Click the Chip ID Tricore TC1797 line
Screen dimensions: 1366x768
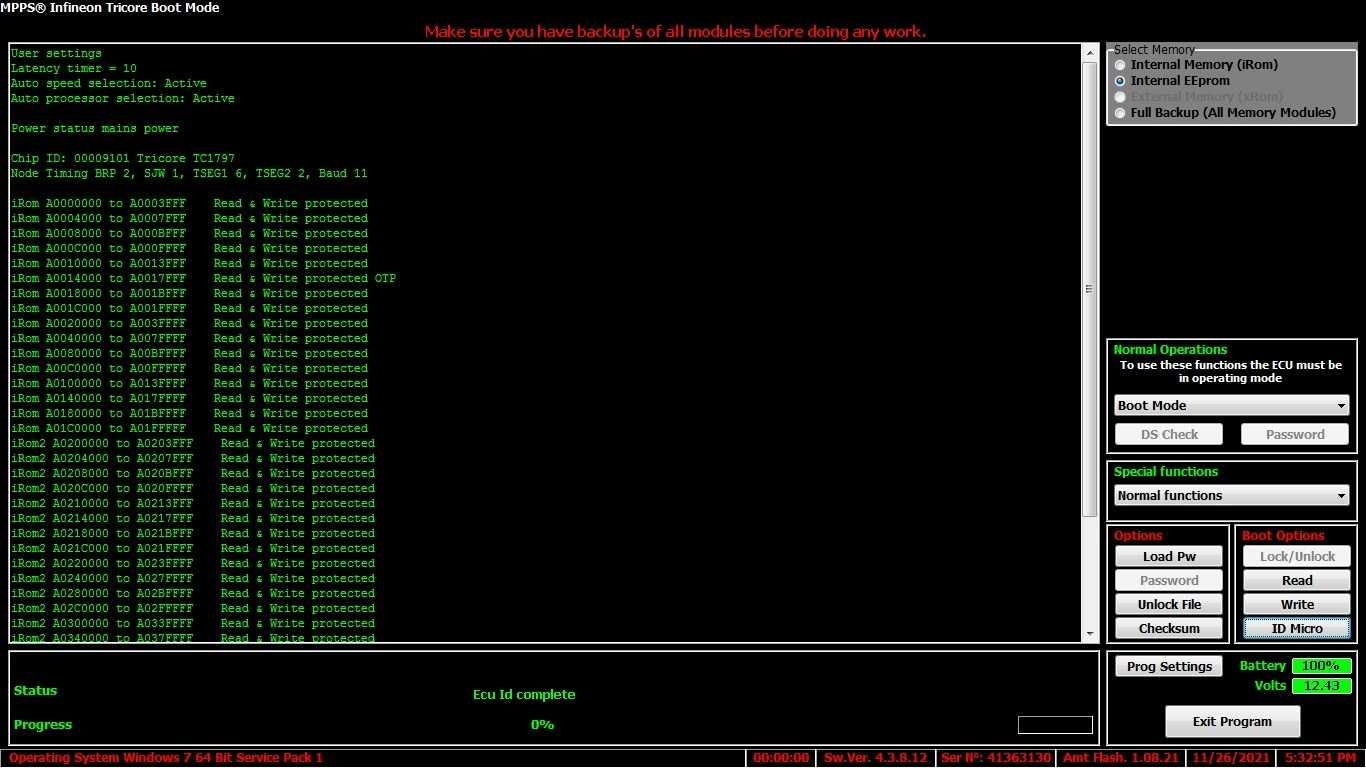pyautogui.click(x=123, y=158)
